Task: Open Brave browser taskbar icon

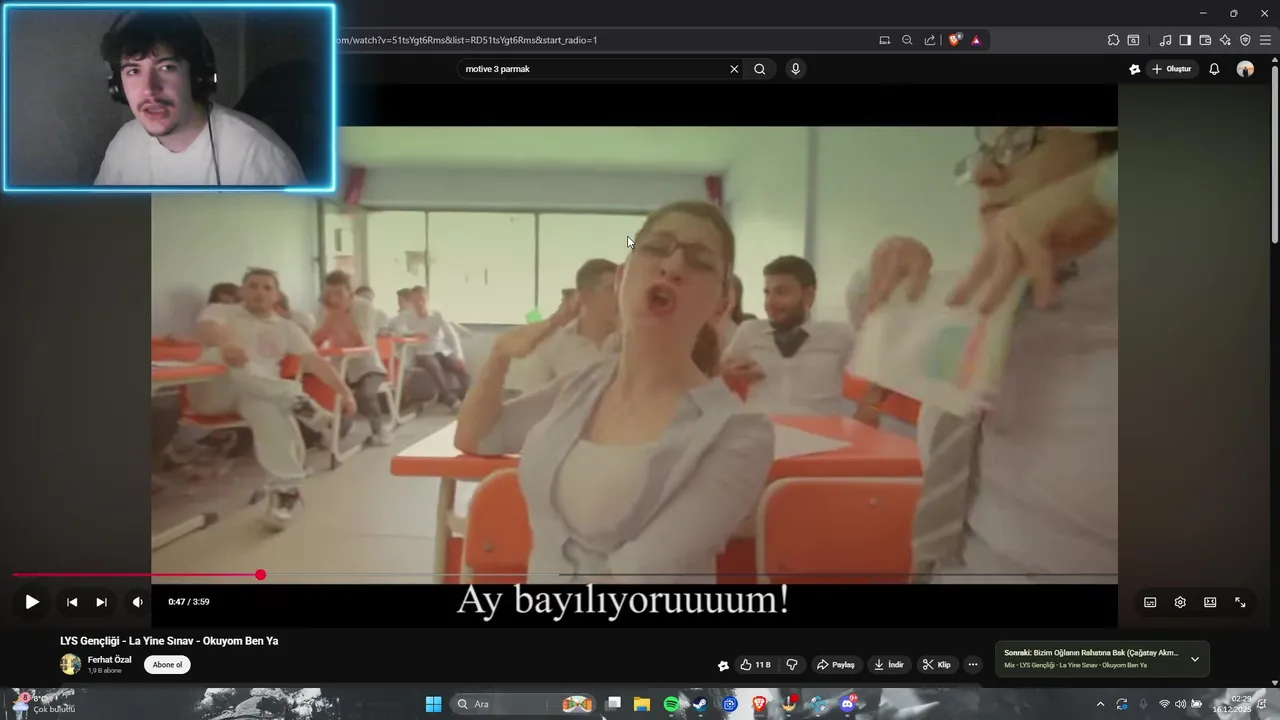Action: pyautogui.click(x=759, y=704)
